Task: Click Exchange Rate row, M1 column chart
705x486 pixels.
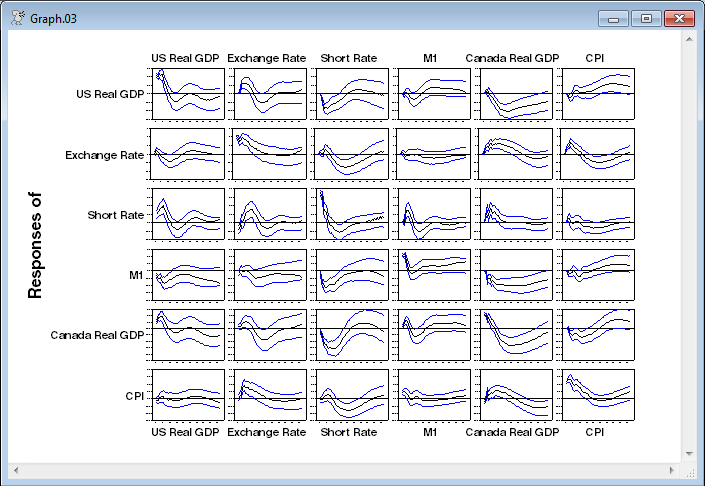Action: (433, 154)
